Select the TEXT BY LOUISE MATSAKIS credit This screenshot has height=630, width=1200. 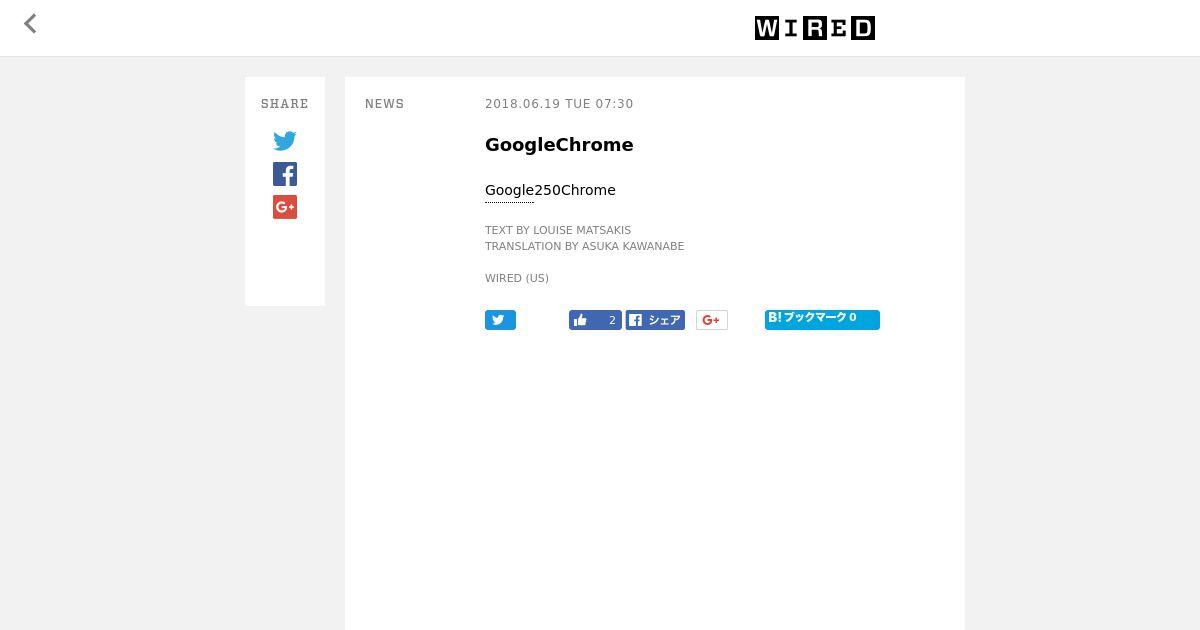click(x=558, y=230)
